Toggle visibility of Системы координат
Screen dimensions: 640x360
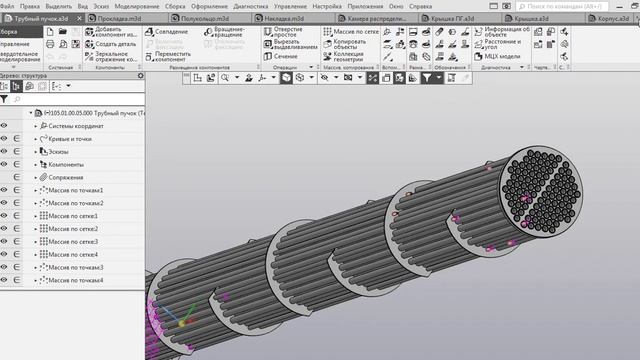[4, 126]
